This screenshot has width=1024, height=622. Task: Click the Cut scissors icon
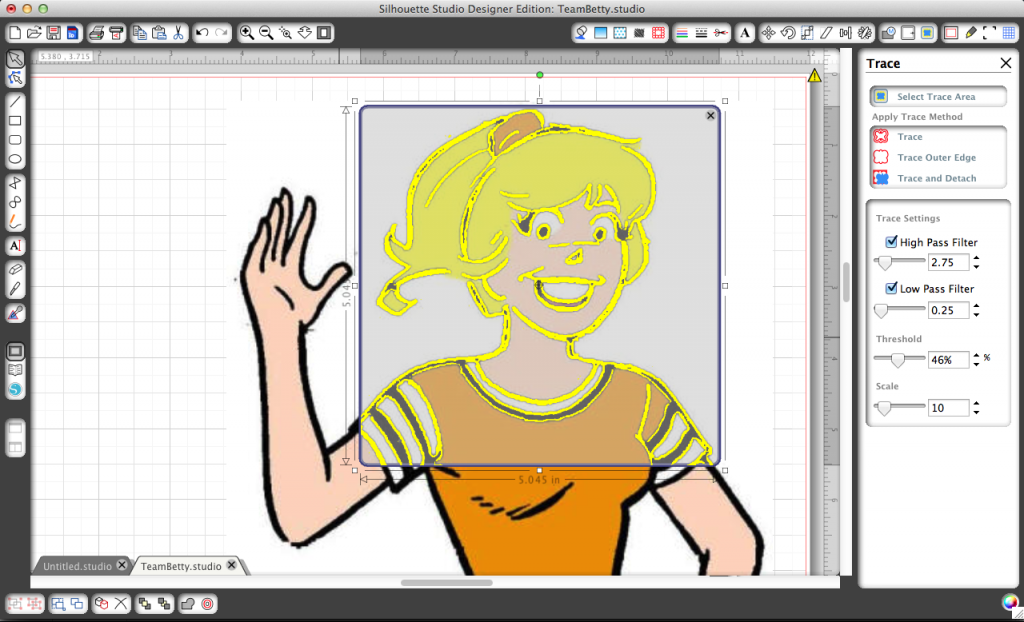tap(178, 33)
